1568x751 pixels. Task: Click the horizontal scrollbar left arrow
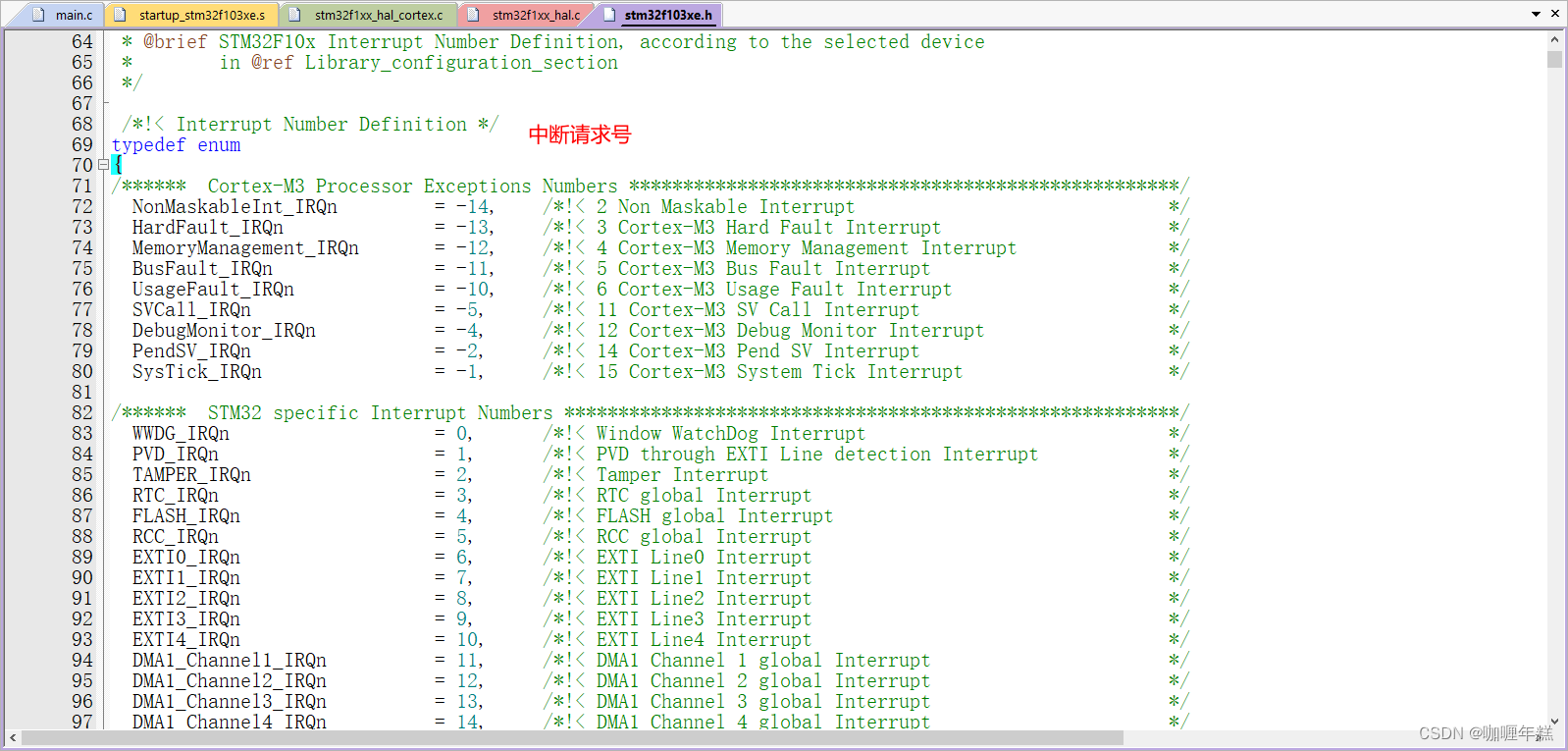coord(13,737)
